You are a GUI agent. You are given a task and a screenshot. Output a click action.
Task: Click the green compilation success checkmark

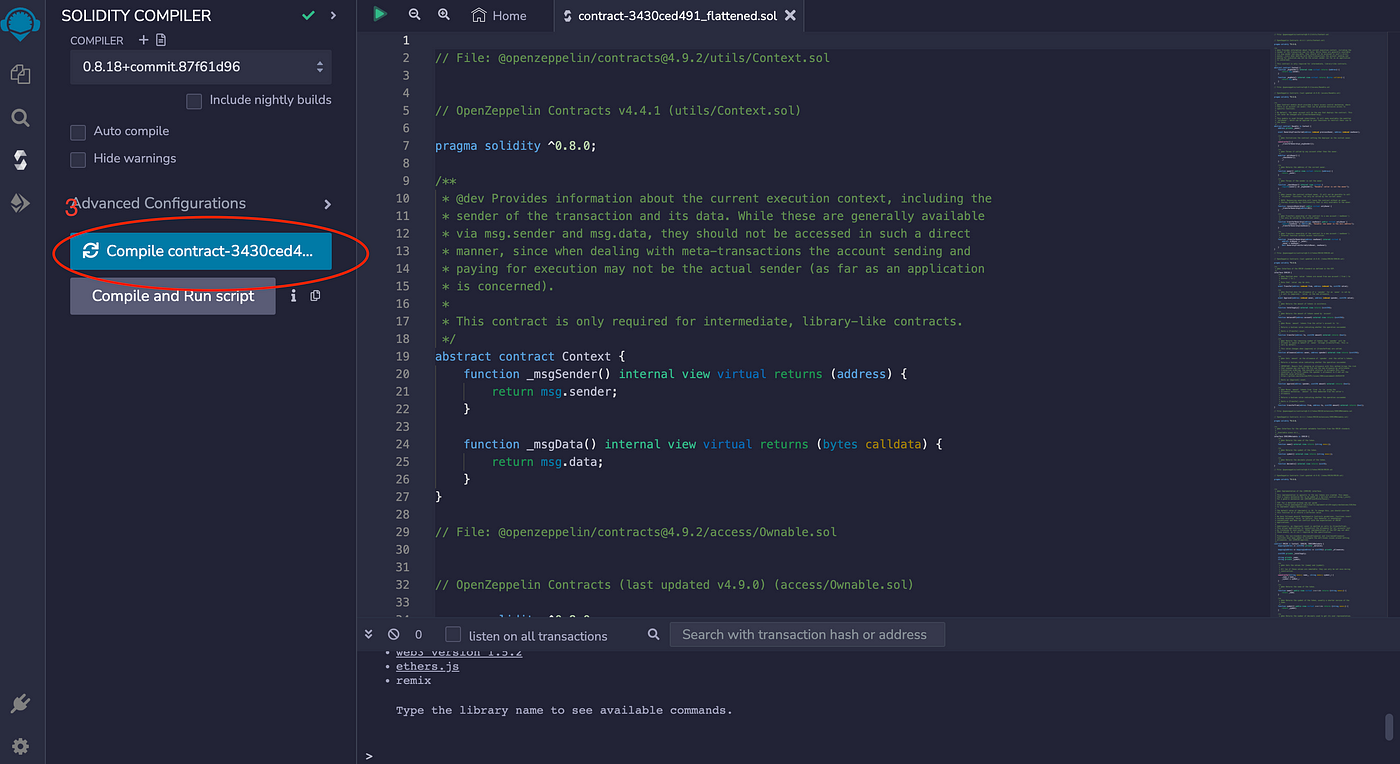click(309, 15)
